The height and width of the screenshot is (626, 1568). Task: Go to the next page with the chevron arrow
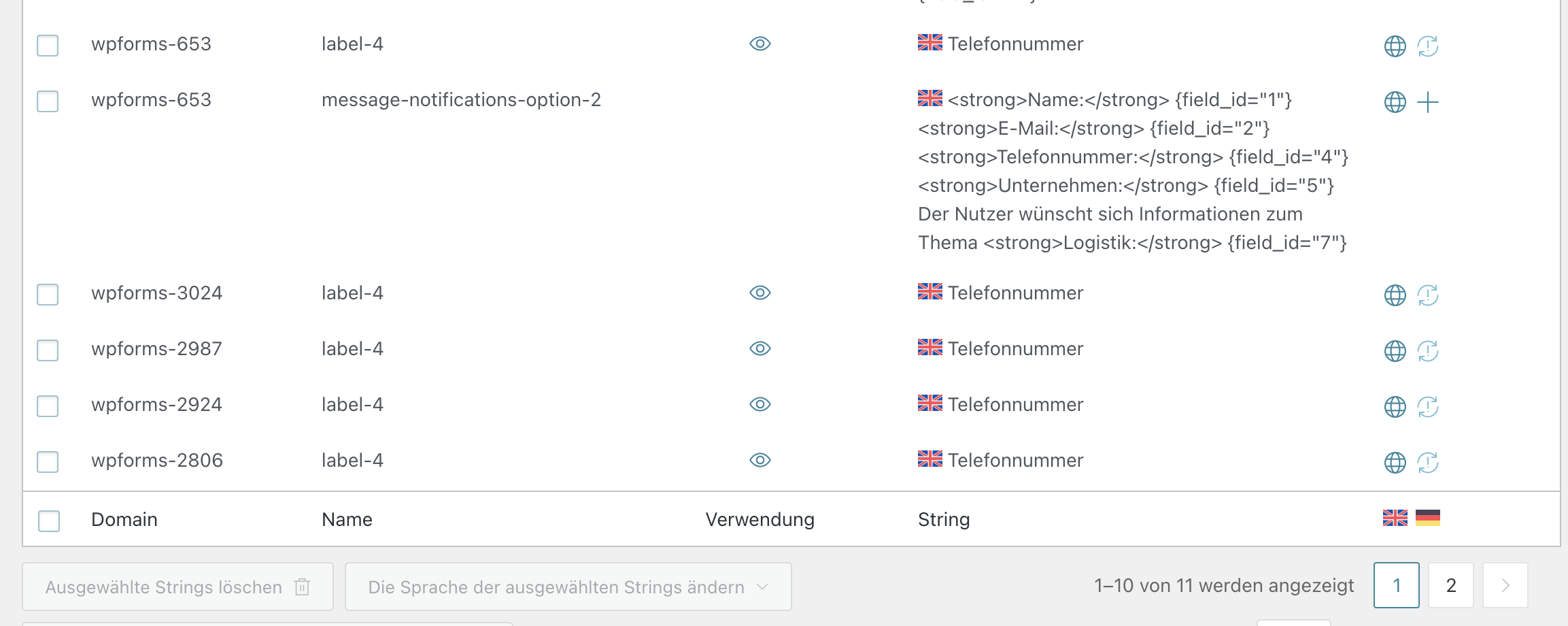(x=1505, y=585)
